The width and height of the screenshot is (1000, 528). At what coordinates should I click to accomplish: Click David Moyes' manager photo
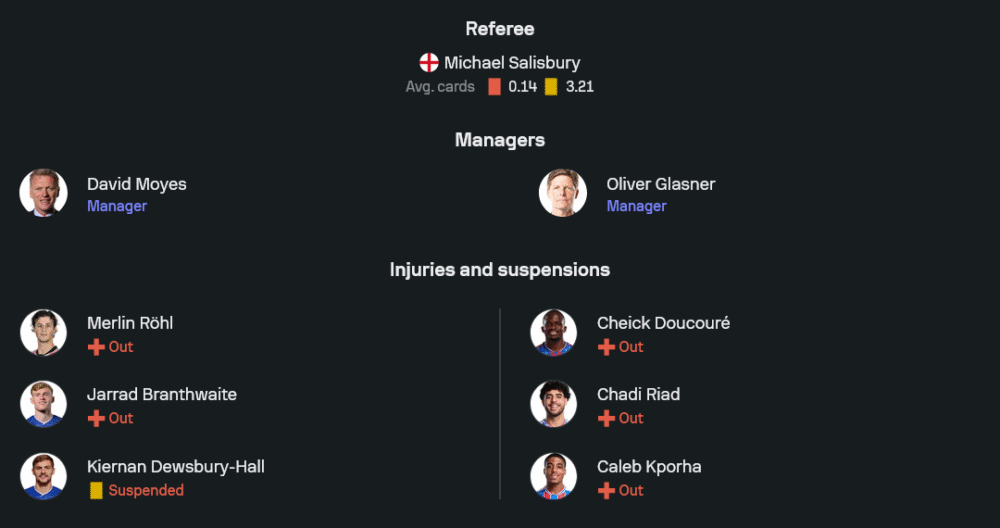click(43, 193)
